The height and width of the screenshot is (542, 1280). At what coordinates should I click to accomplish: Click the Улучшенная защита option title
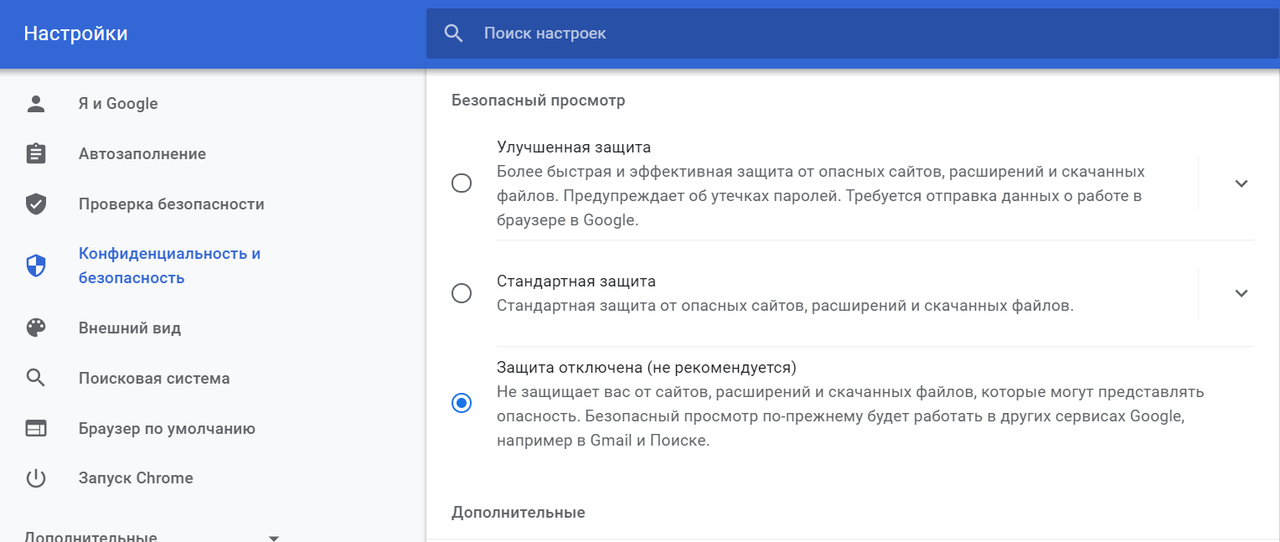(x=574, y=147)
